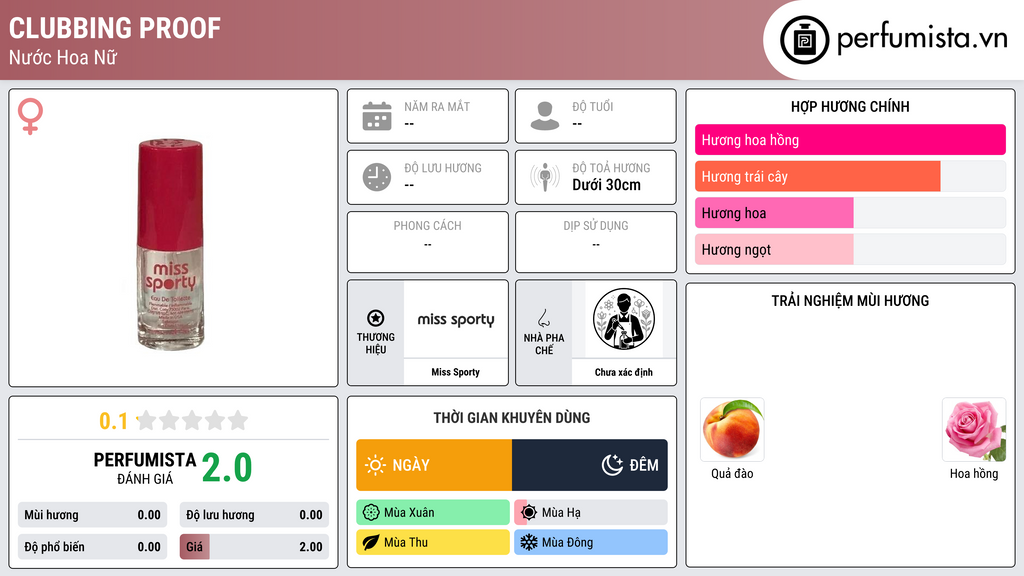Open the Miss Sporty perfume bottle image
Viewport: 1024px width, 576px height.
[x=170, y=244]
